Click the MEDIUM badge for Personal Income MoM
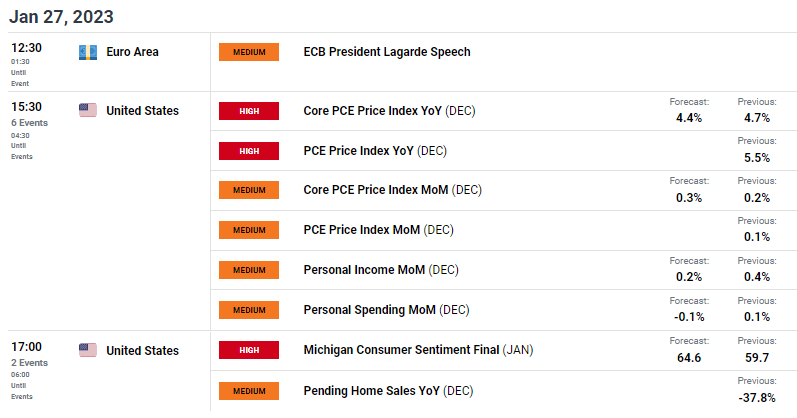 pyautogui.click(x=249, y=270)
